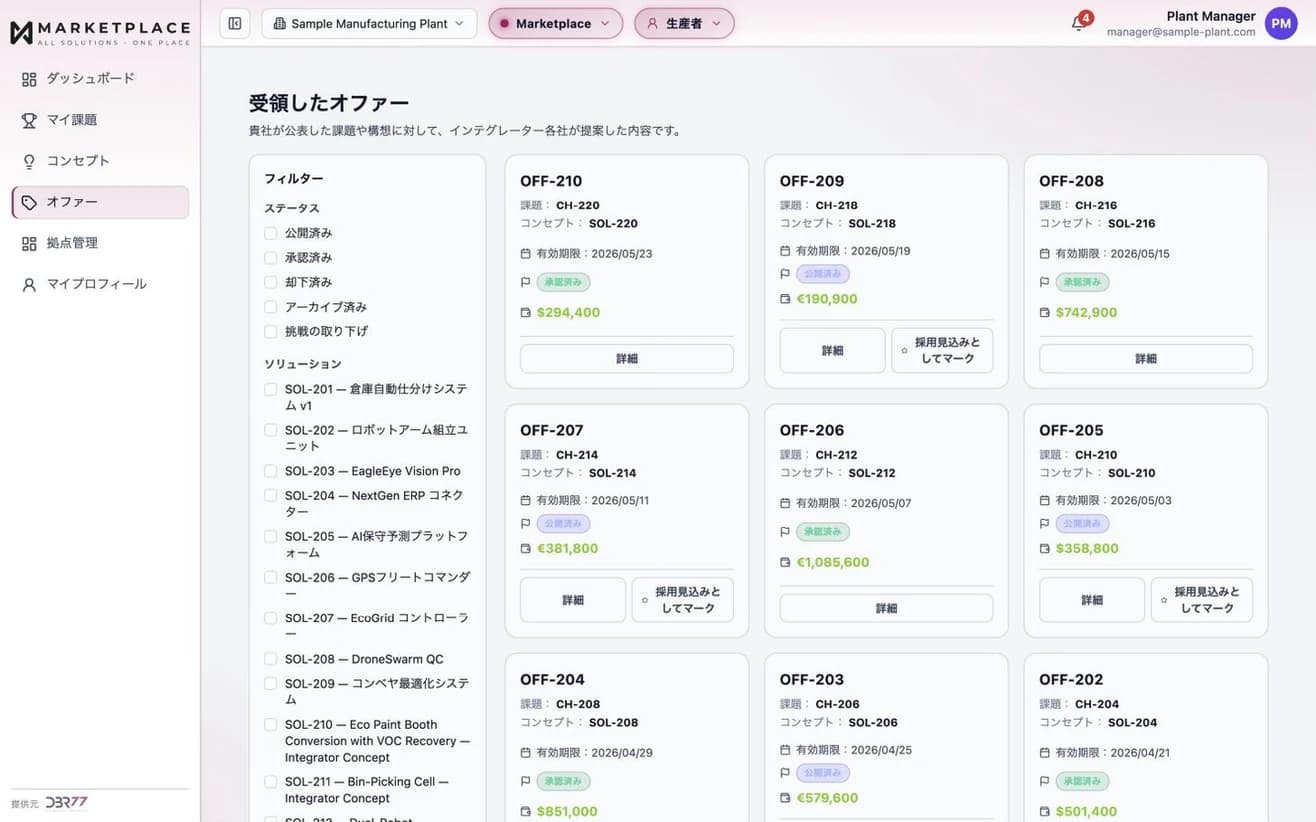Open マイ課題 in the sidebar
Viewport: 1316px width, 822px height.
[100, 120]
